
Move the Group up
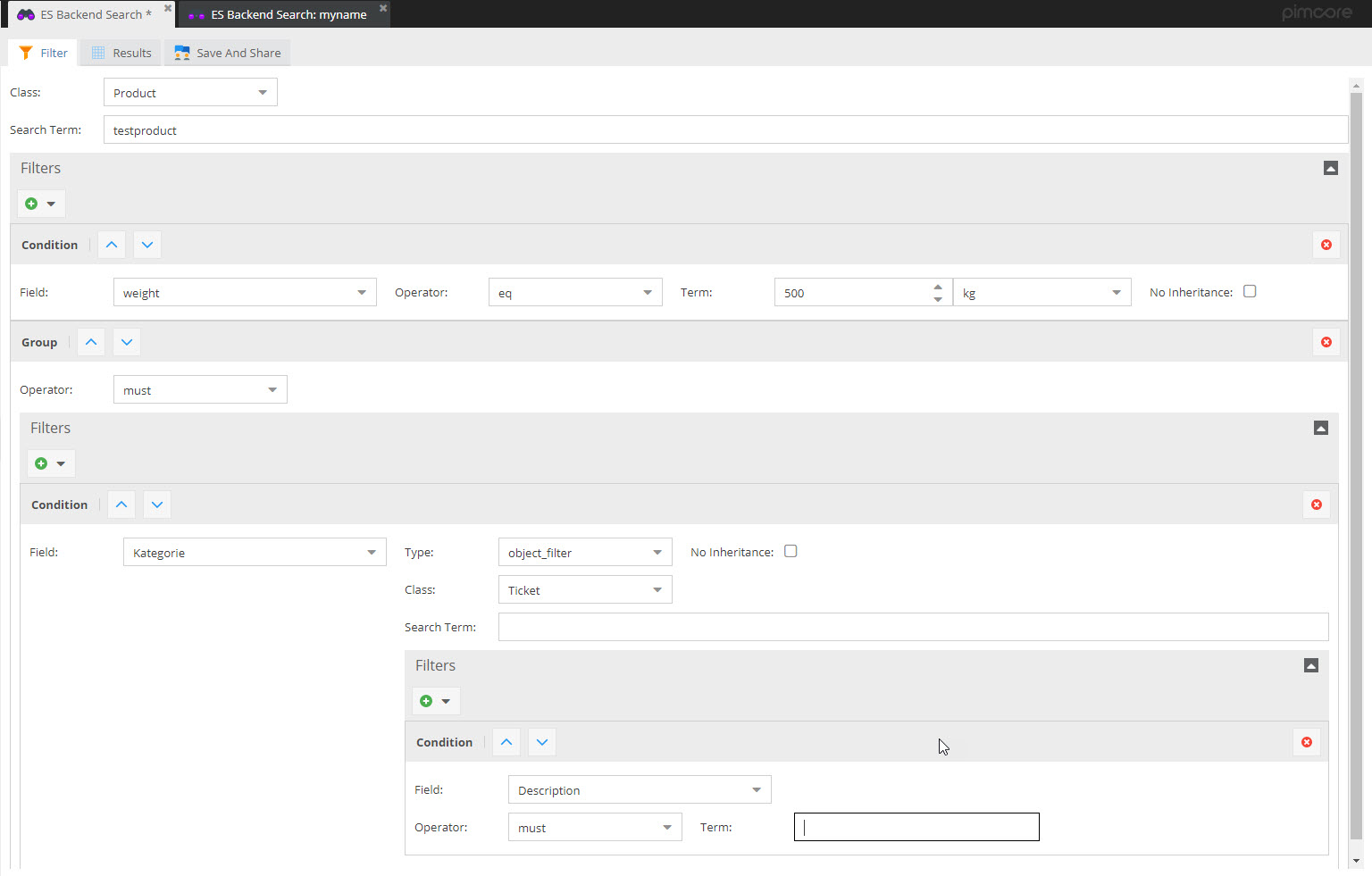[91, 342]
